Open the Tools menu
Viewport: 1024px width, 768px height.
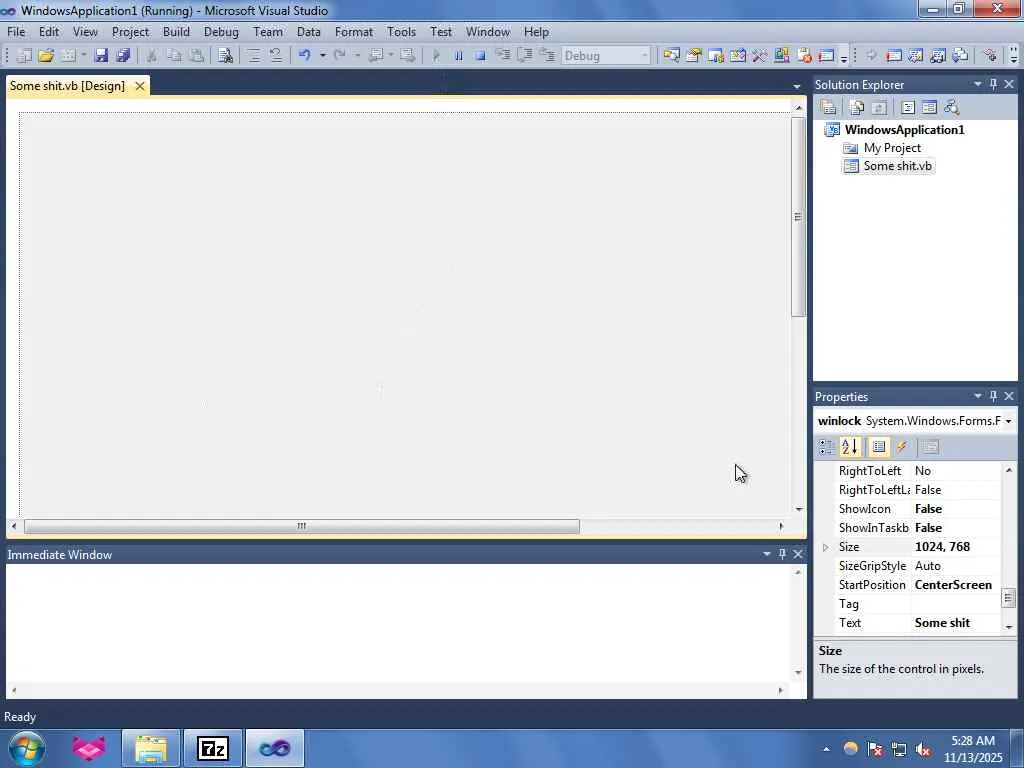point(401,32)
